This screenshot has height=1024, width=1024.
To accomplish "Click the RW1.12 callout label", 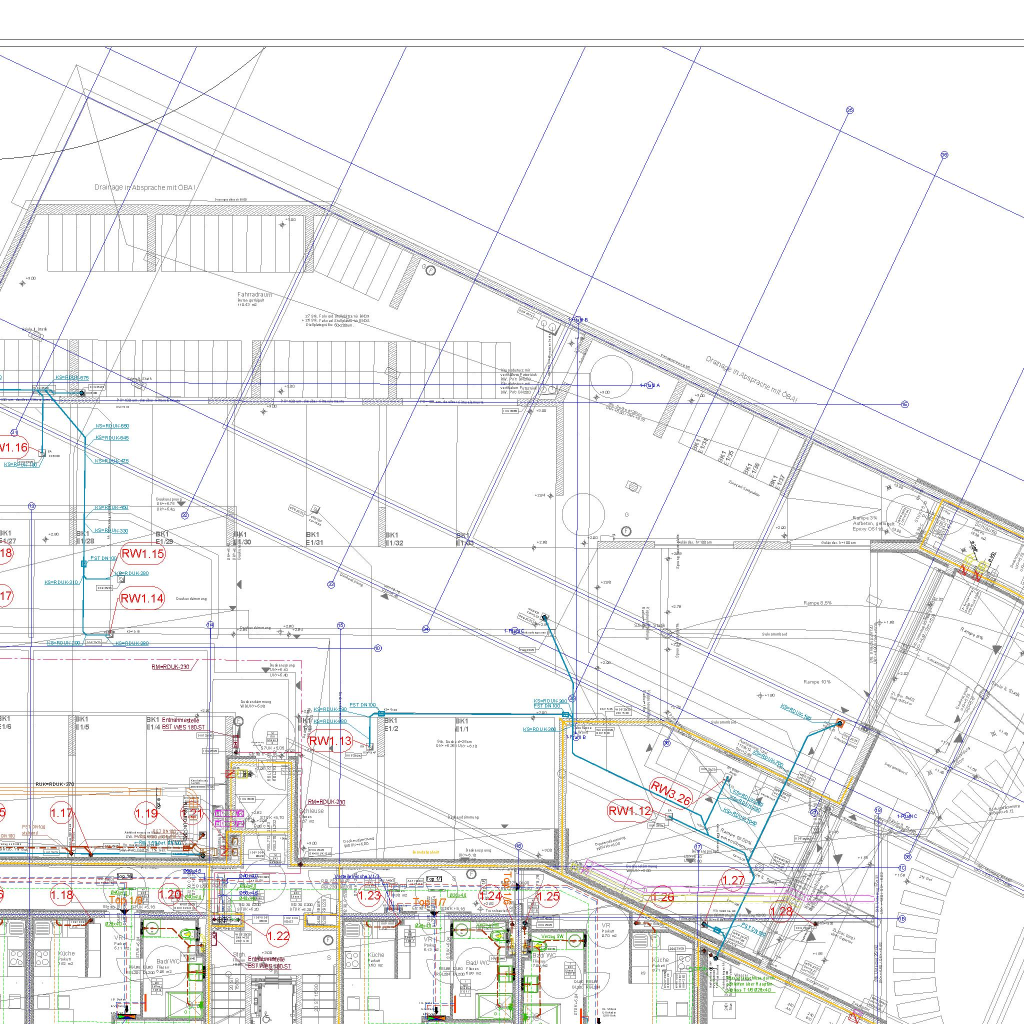I will (x=630, y=811).
